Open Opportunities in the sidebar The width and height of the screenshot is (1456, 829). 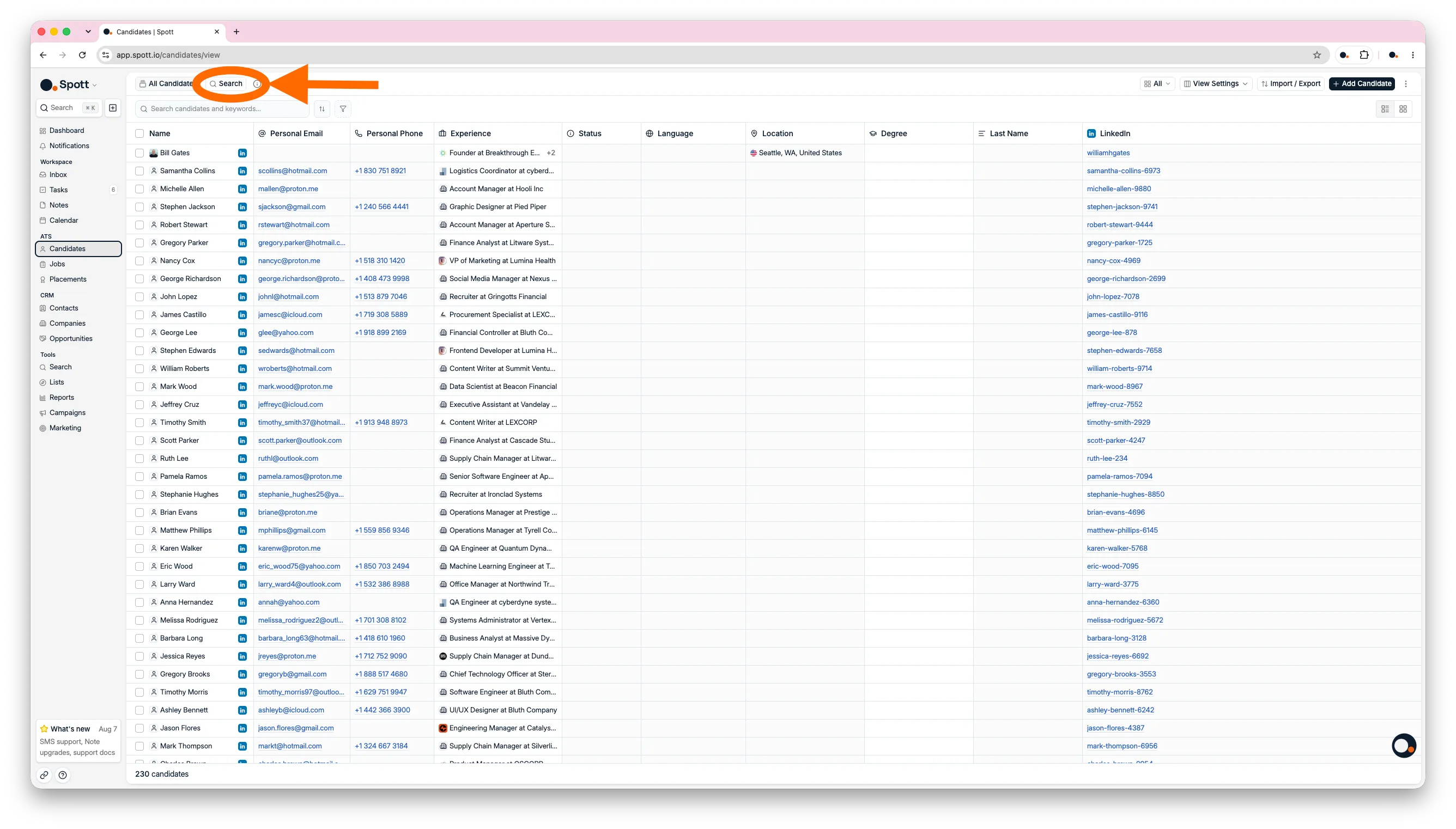pyautogui.click(x=71, y=339)
